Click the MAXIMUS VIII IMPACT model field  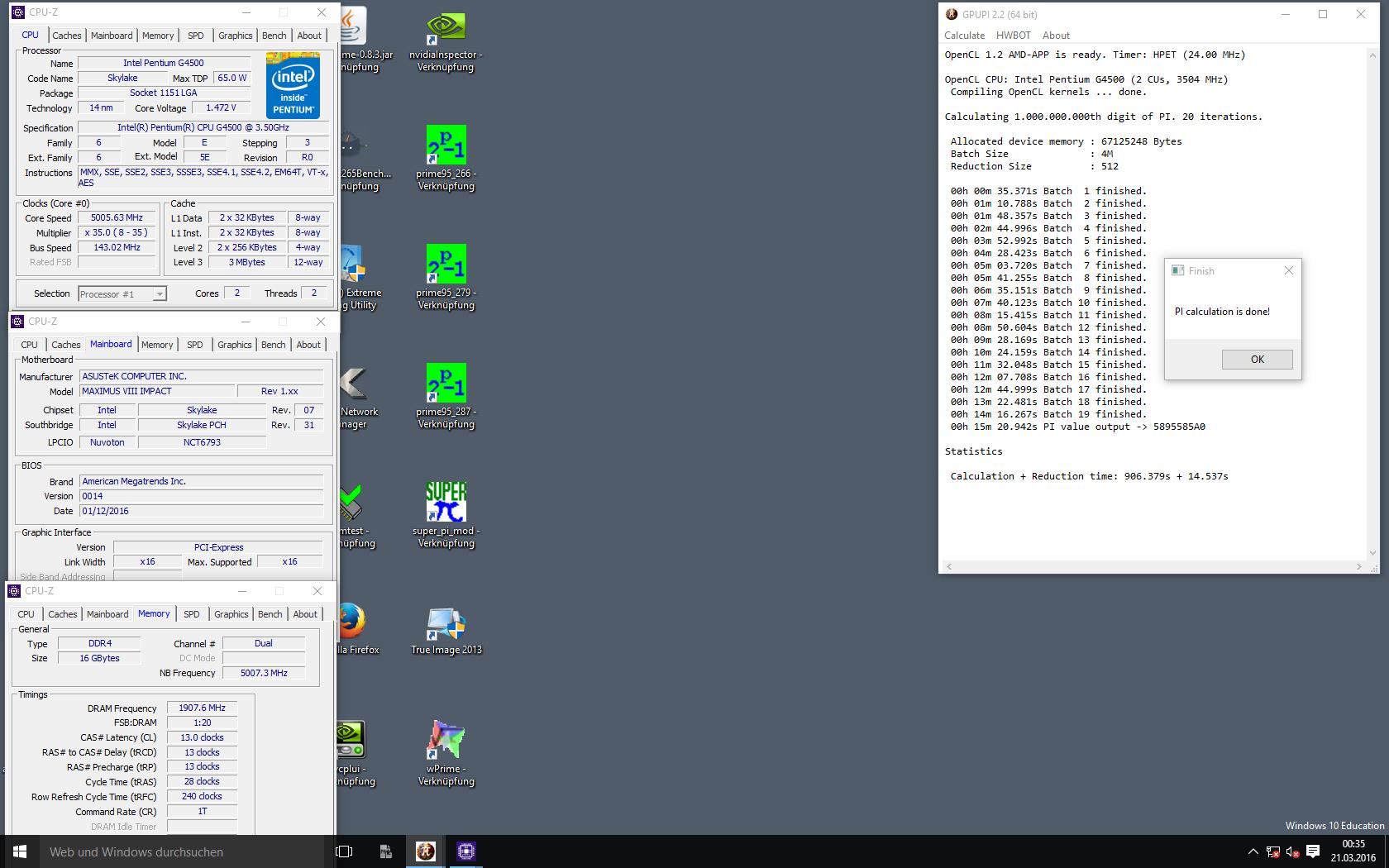click(157, 391)
